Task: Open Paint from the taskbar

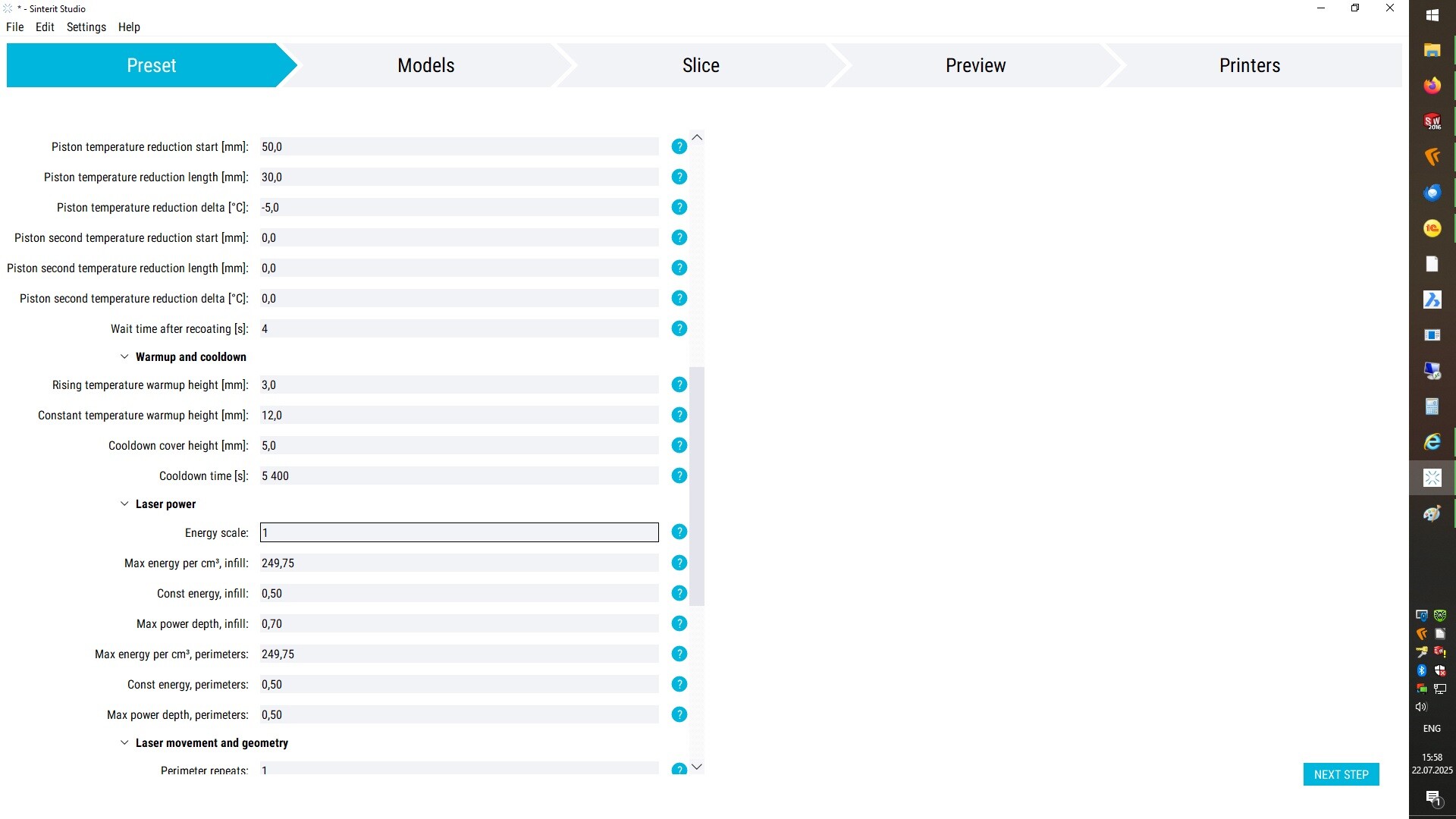Action: [x=1432, y=513]
